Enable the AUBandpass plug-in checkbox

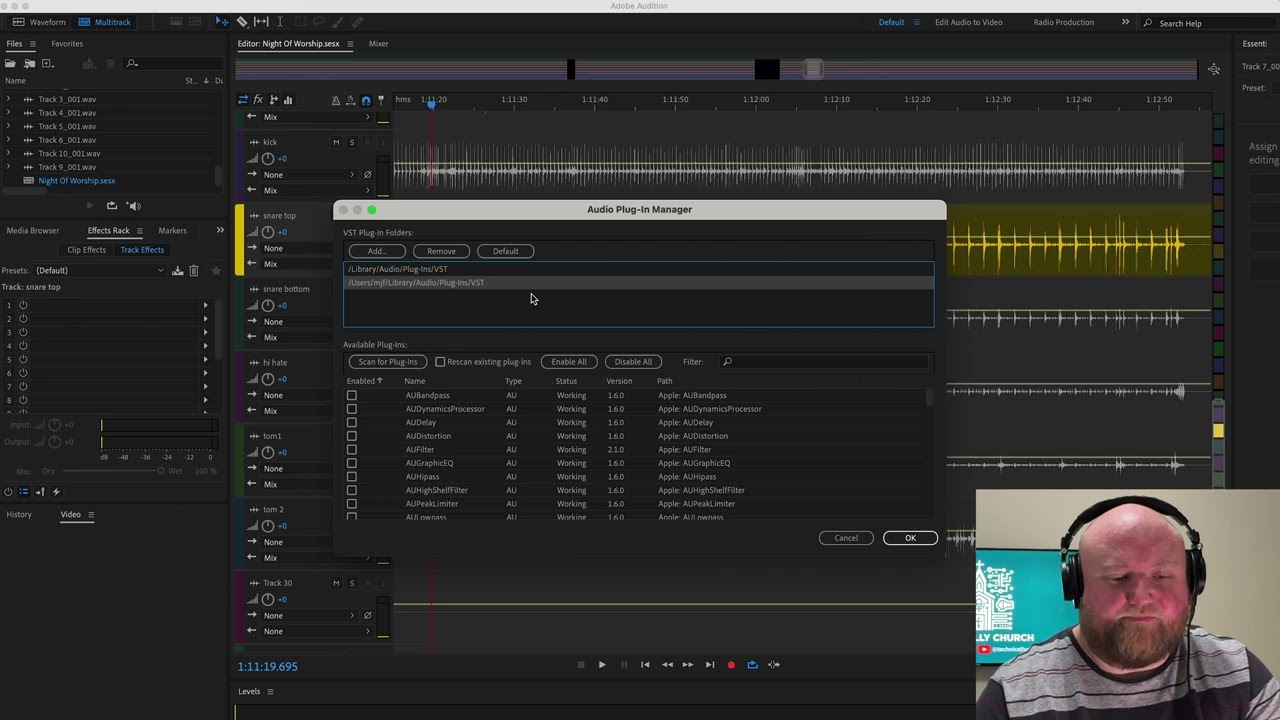pos(351,396)
